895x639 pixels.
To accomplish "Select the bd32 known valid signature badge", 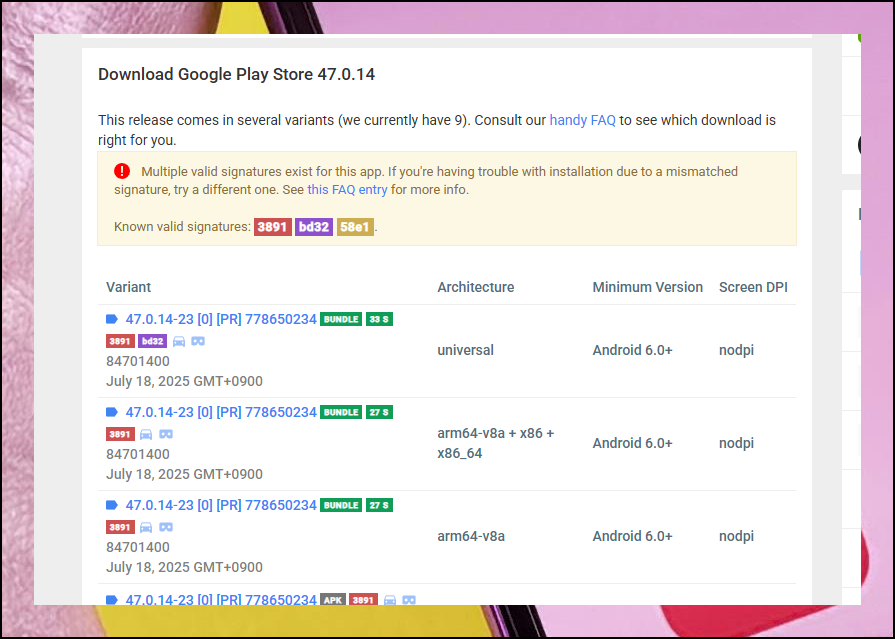I will pos(314,227).
